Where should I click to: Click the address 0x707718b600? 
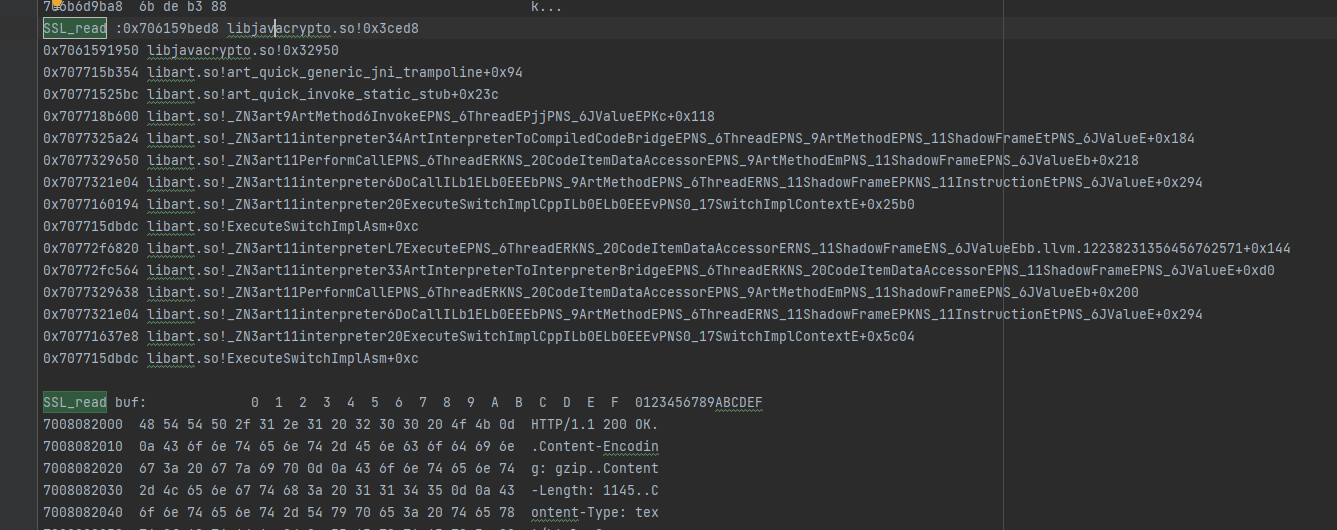(91, 116)
